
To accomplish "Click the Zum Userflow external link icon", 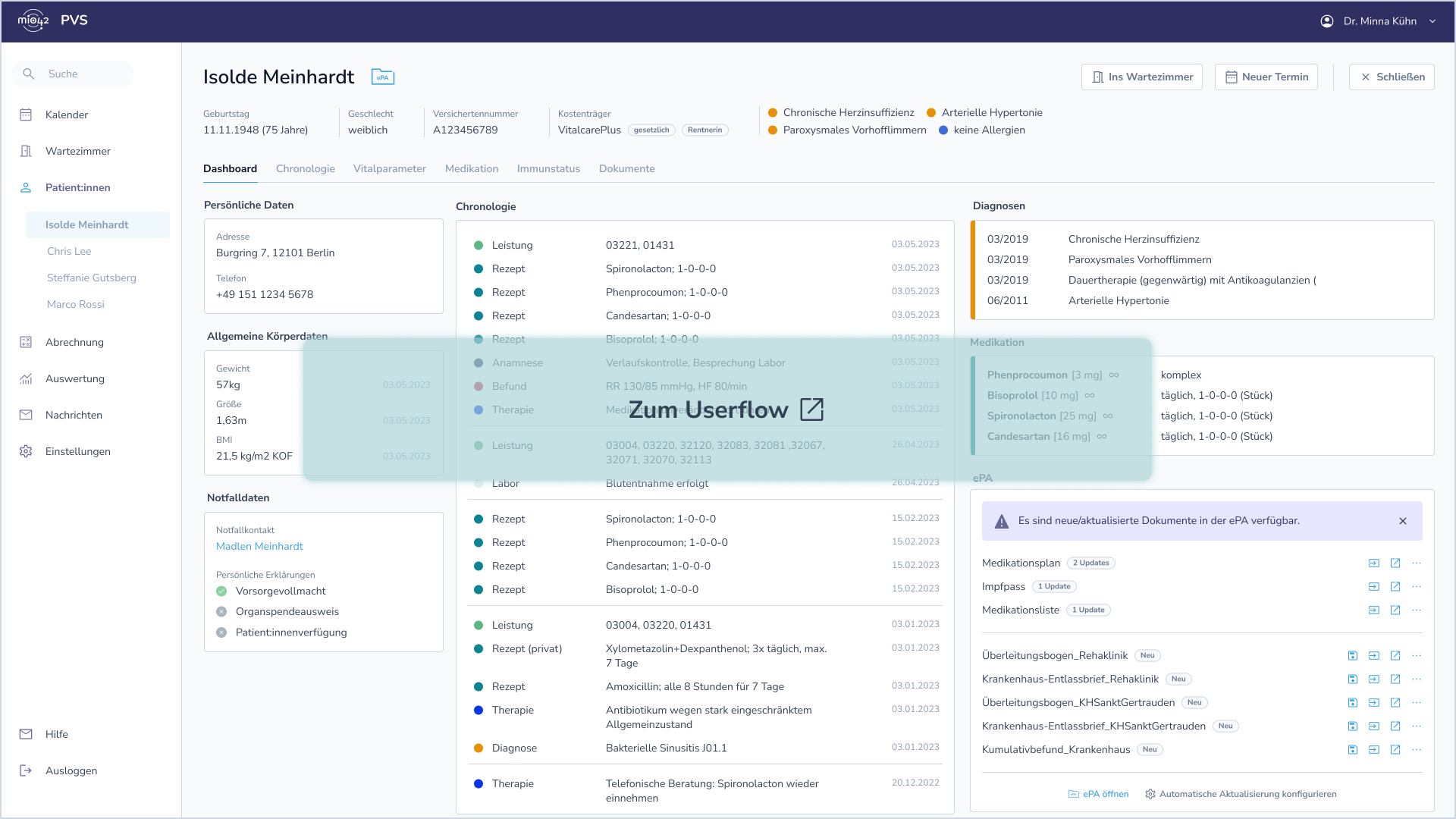I will point(811,409).
